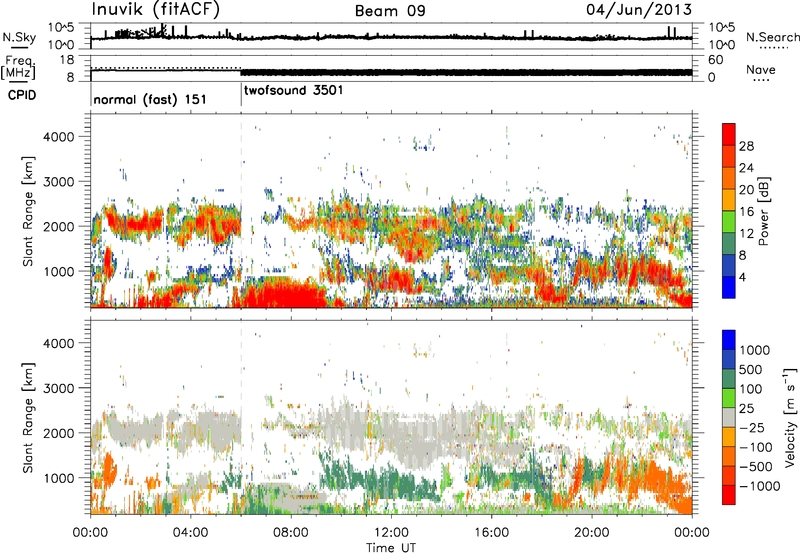Click the '10^5' tick left of the noise panel
The width and height of the screenshot is (800, 554).
pyautogui.click(x=61, y=28)
